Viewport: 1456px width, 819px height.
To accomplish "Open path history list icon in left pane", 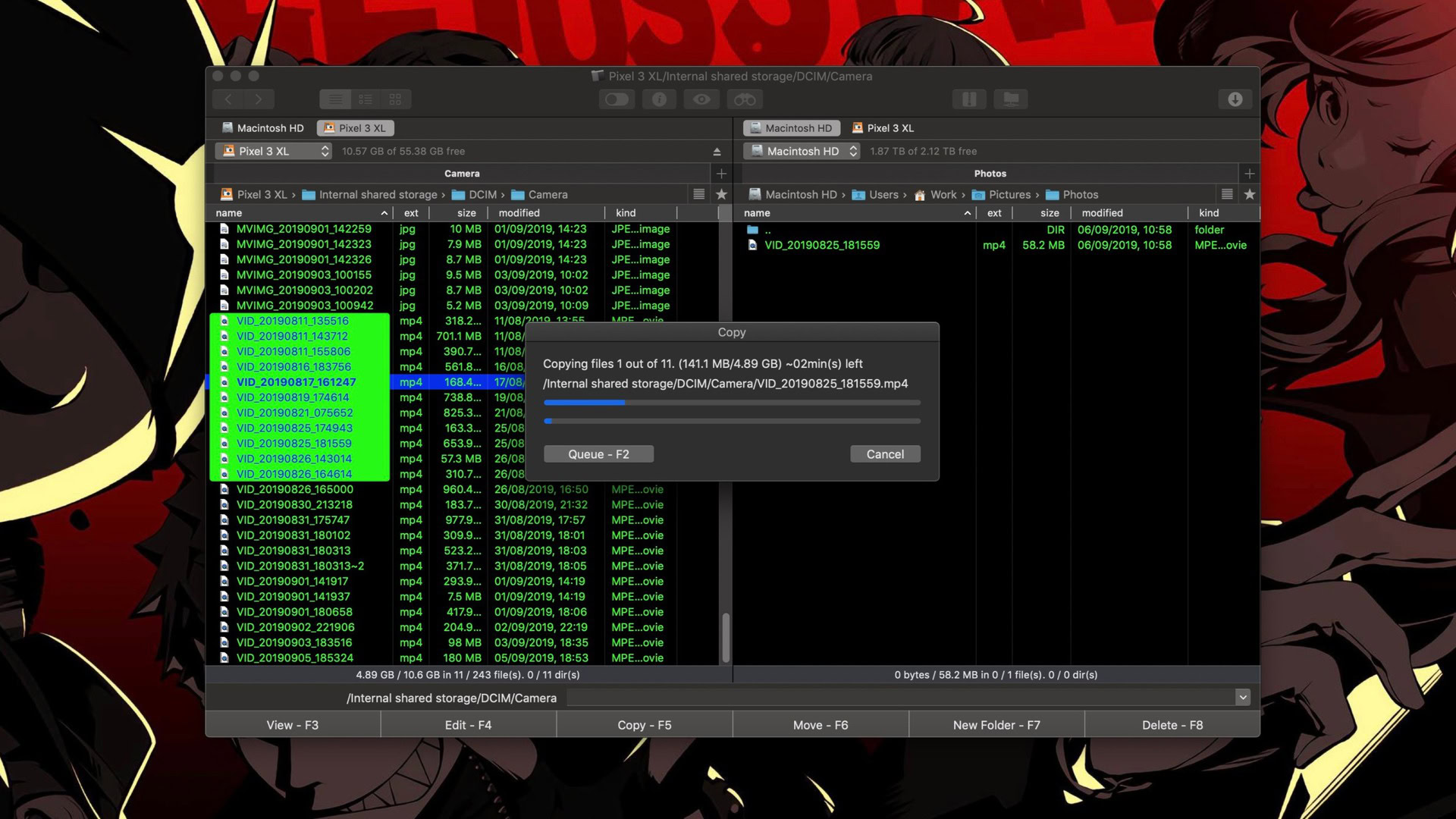I will [x=699, y=195].
